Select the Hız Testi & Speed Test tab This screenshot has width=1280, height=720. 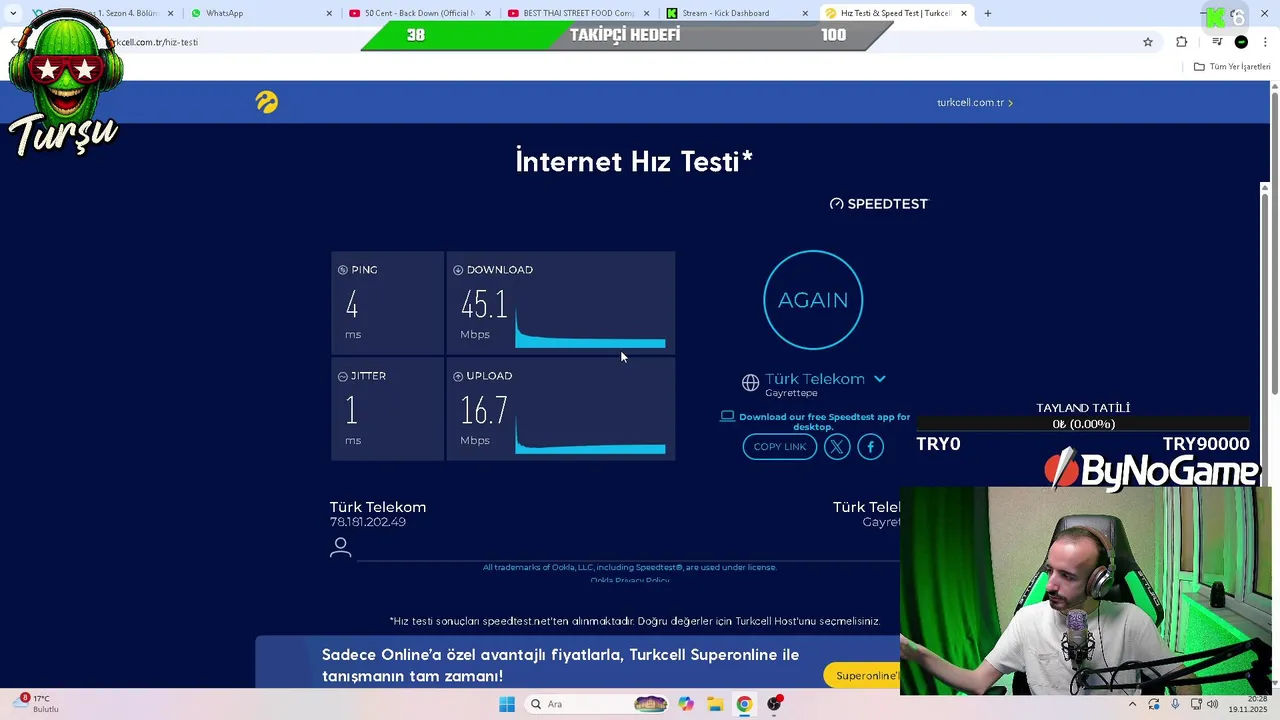click(896, 13)
